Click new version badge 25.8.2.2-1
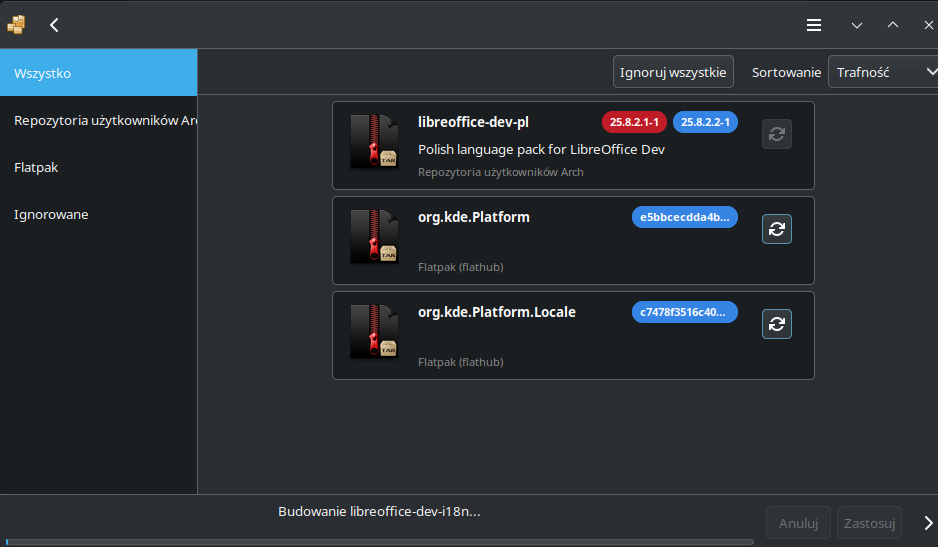Image resolution: width=938 pixels, height=547 pixels. 705,122
